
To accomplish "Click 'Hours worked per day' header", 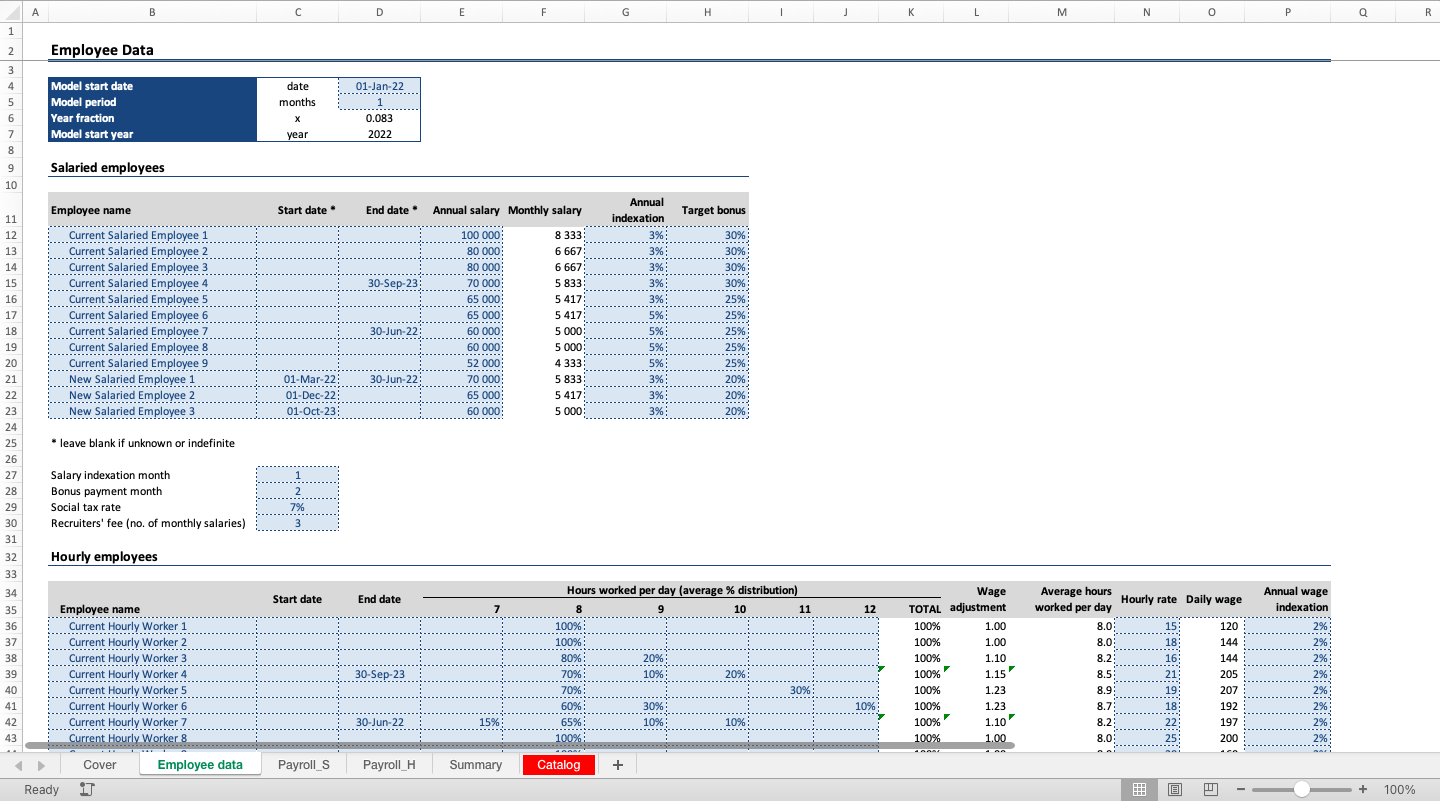I will (x=682, y=590).
